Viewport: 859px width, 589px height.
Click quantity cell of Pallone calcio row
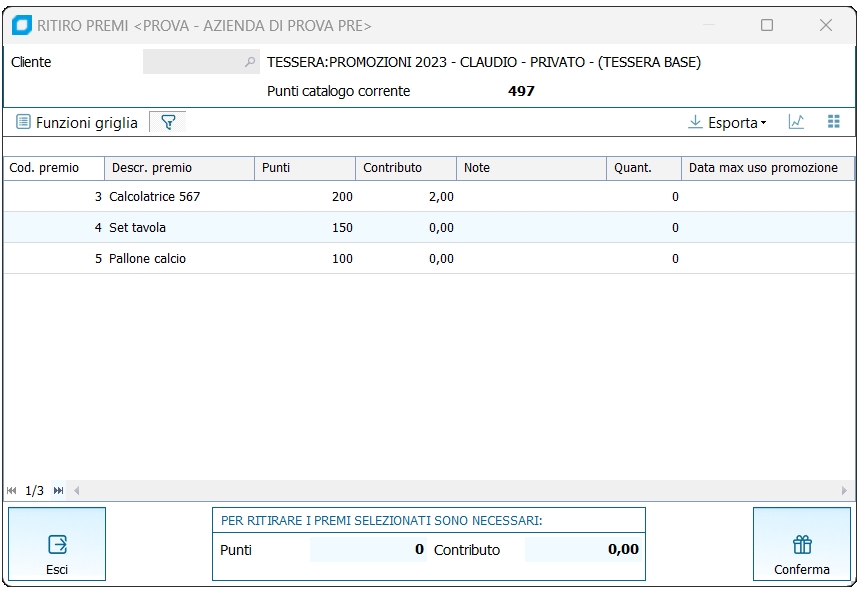coord(644,259)
